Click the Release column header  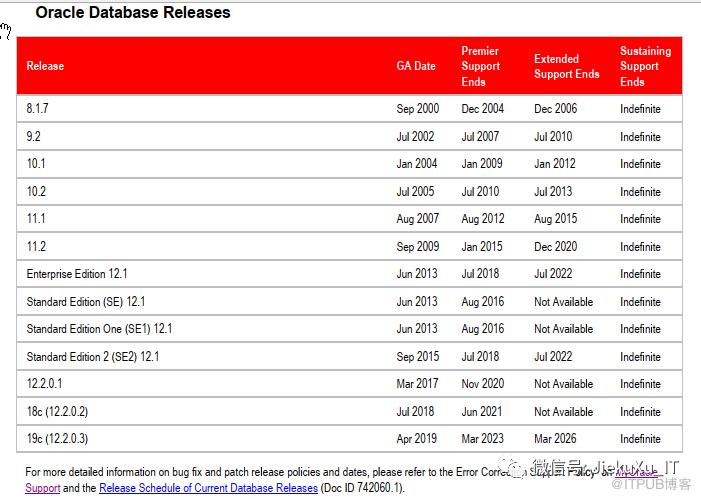45,66
